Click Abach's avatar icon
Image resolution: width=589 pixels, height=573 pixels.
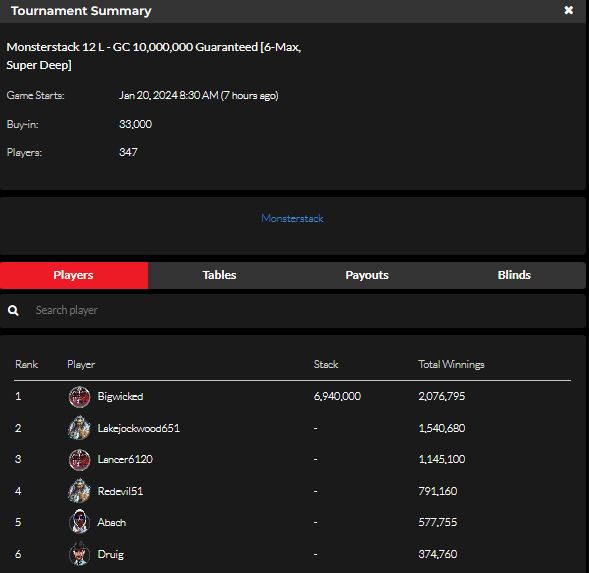point(80,522)
